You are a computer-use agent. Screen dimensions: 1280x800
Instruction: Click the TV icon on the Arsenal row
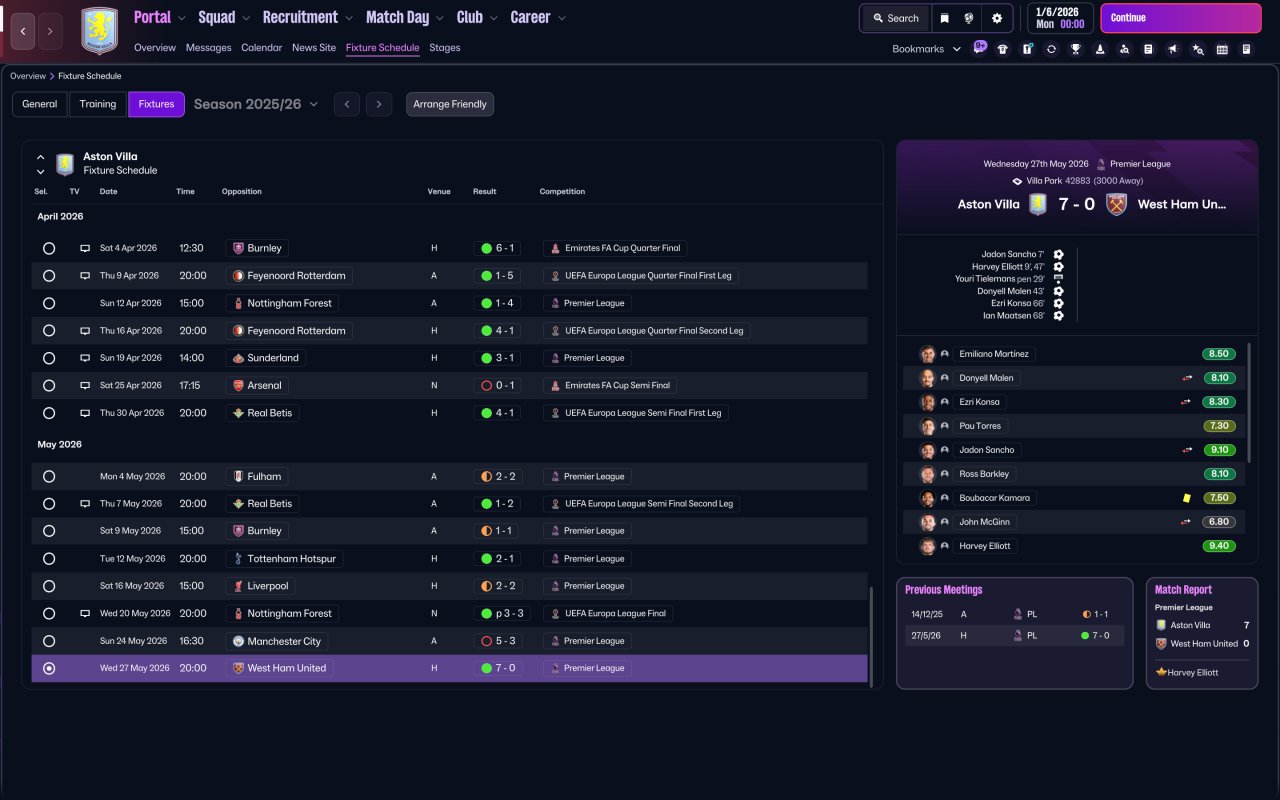click(85, 385)
